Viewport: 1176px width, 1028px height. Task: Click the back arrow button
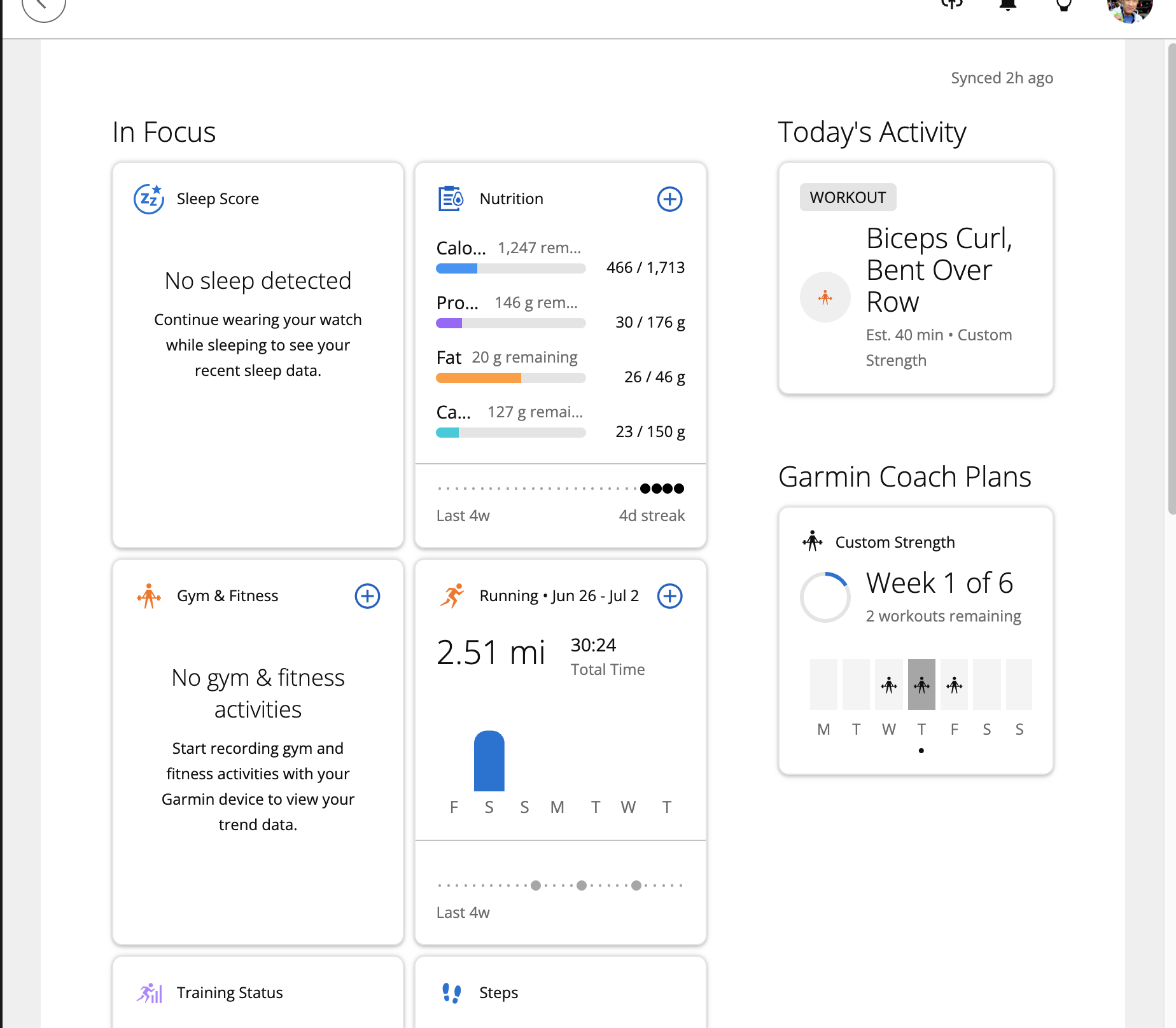point(43,5)
